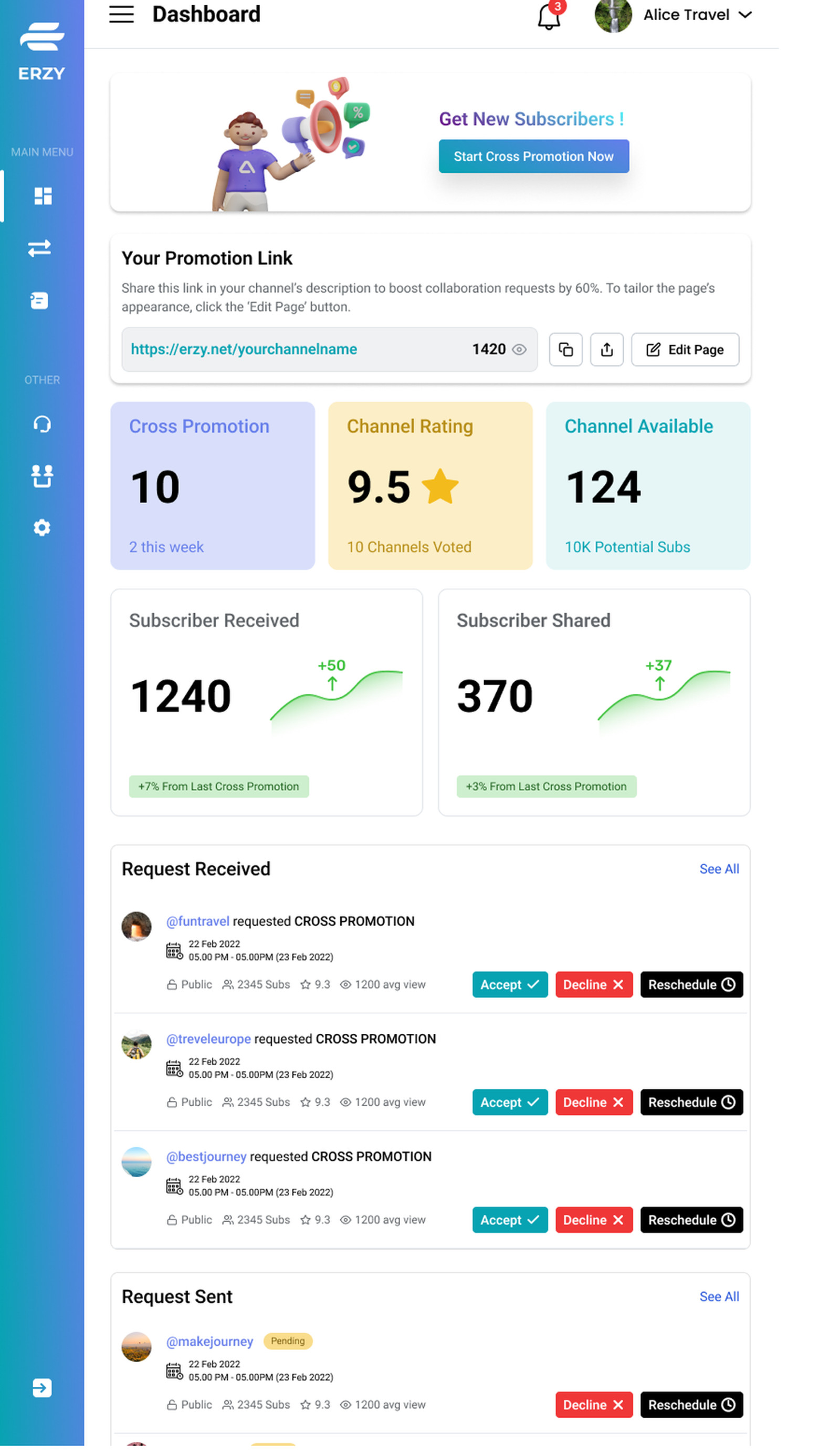Open notifications bell
Image resolution: width=840 pixels, height=1454 pixels.
pos(548,16)
